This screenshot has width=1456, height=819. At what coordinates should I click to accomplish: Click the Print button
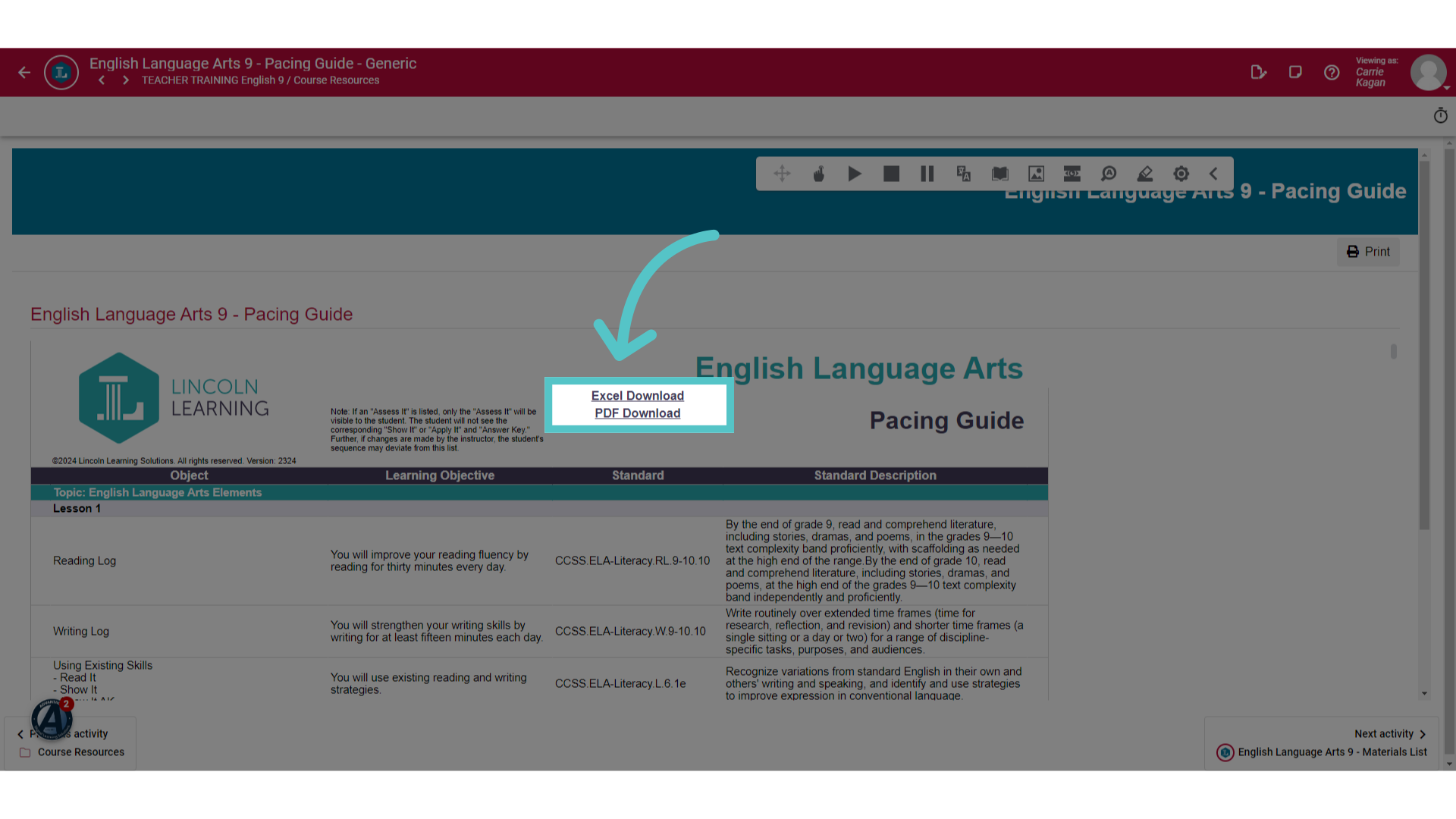pos(1368,252)
